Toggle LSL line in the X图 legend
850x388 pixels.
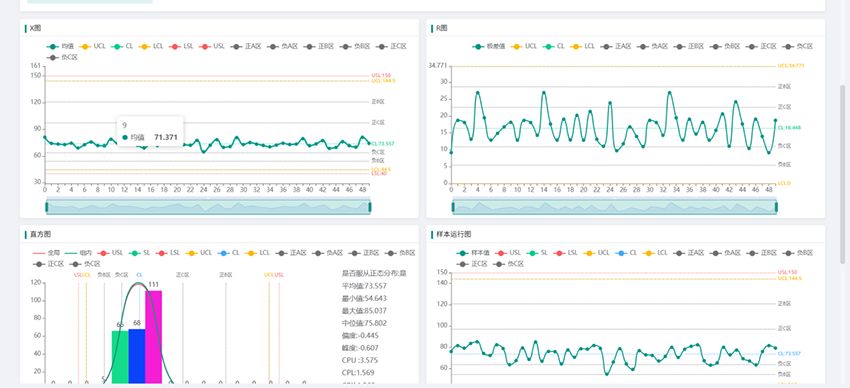[182, 47]
